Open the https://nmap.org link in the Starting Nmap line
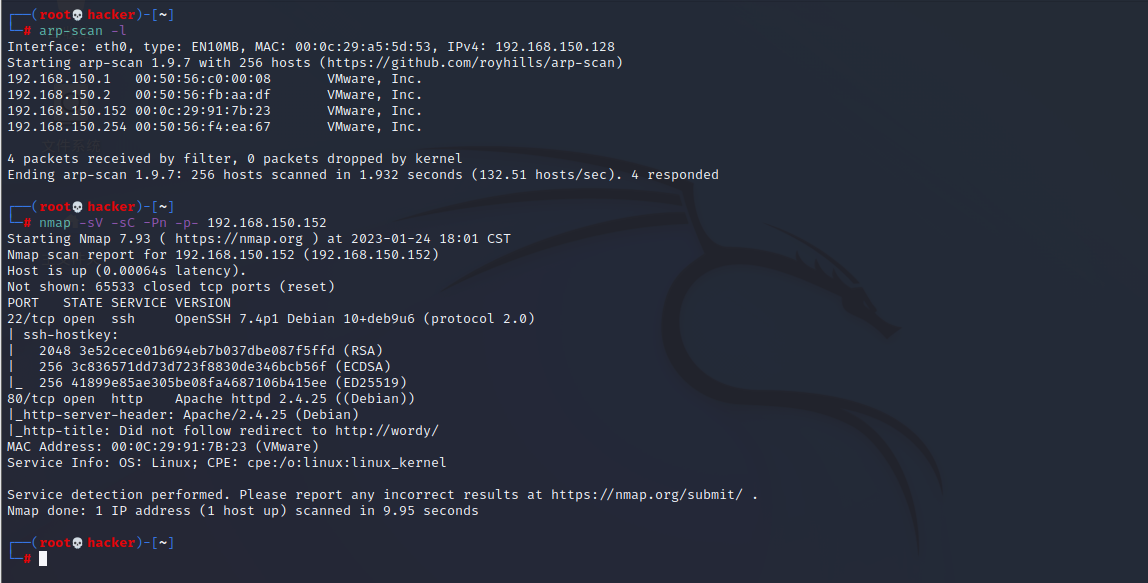This screenshot has width=1148, height=583. point(239,239)
